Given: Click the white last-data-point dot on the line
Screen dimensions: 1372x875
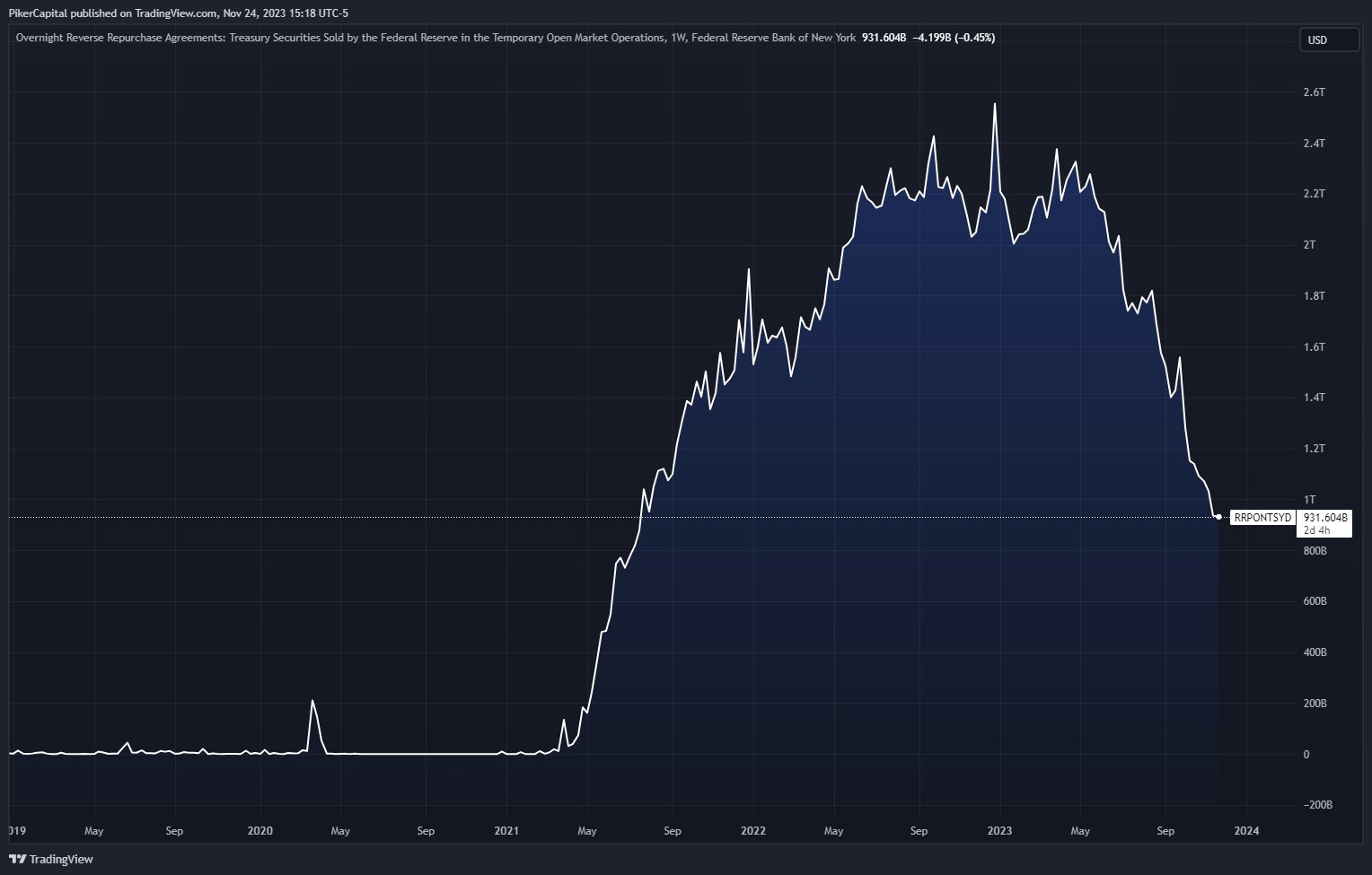Looking at the screenshot, I should click(x=1218, y=517).
